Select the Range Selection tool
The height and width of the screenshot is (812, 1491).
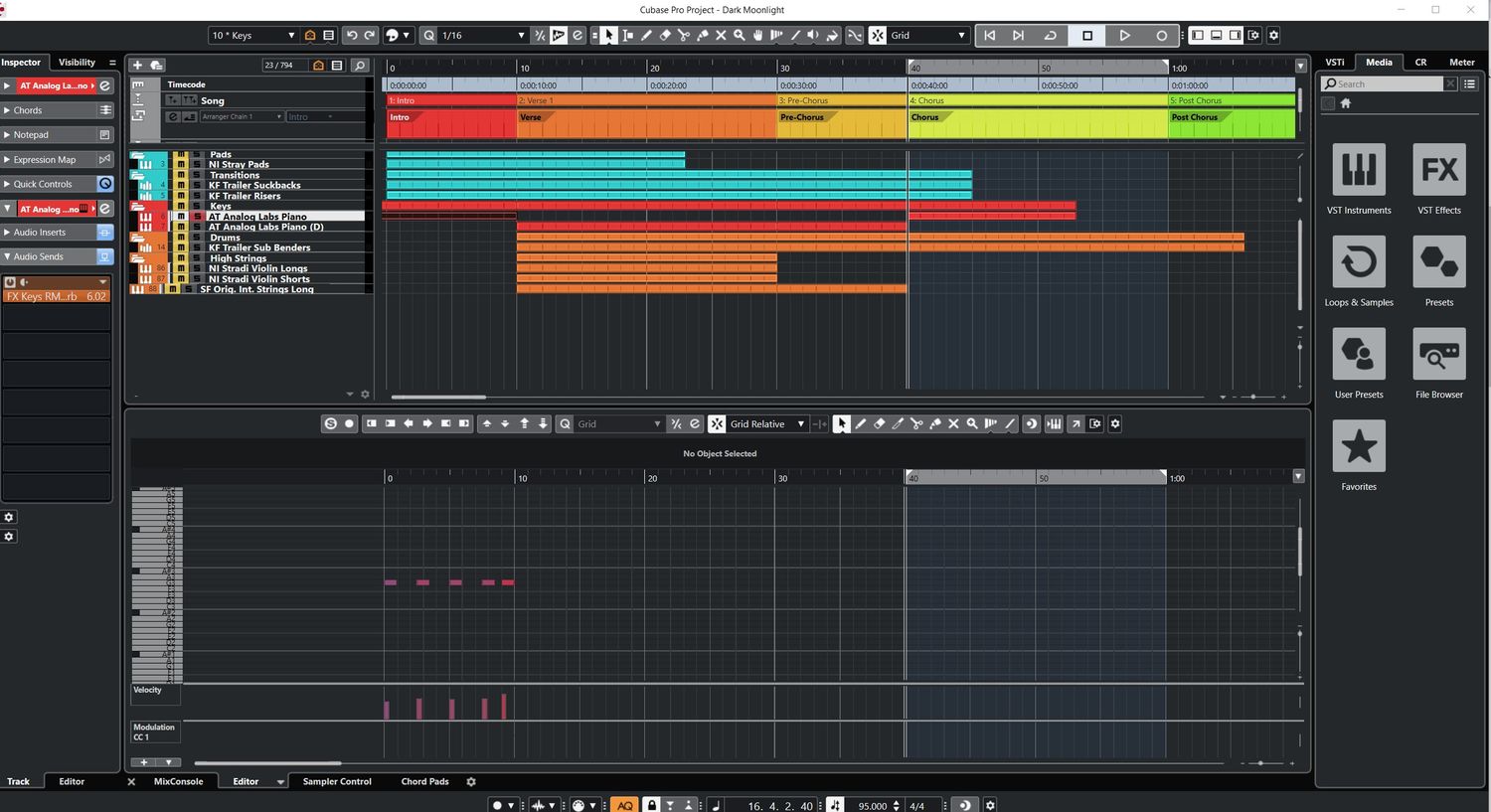[x=627, y=35]
